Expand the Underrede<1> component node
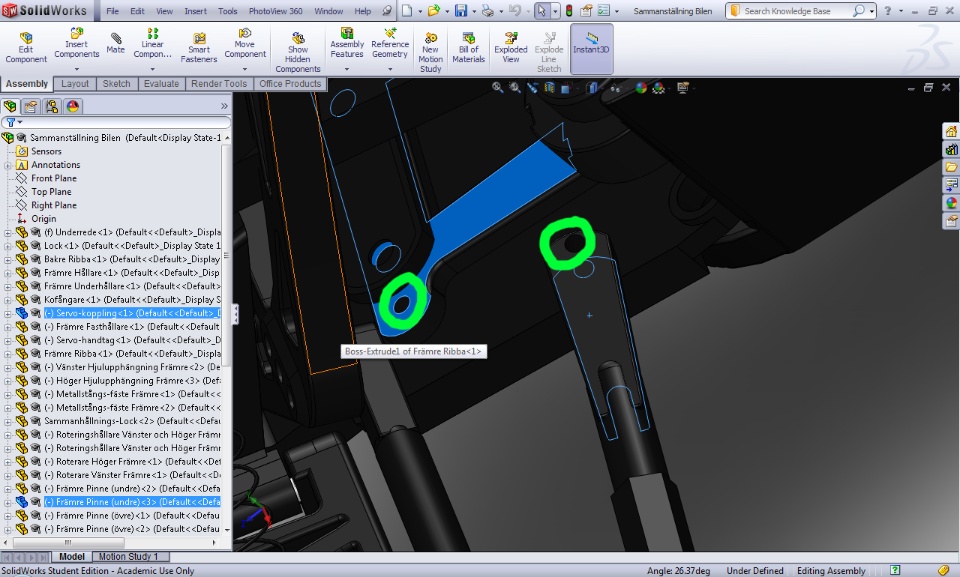The image size is (960, 577). (x=7, y=232)
